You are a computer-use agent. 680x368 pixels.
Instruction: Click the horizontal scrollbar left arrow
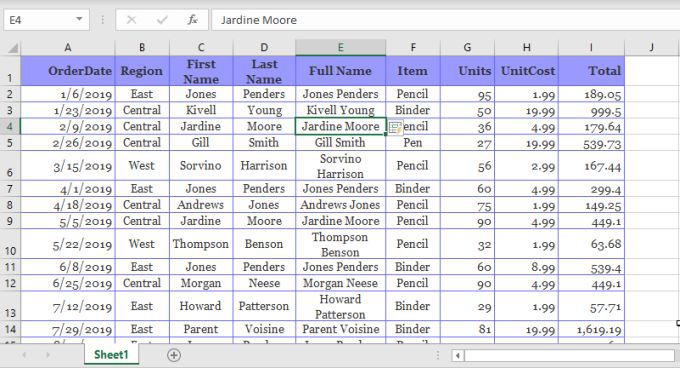coord(458,356)
